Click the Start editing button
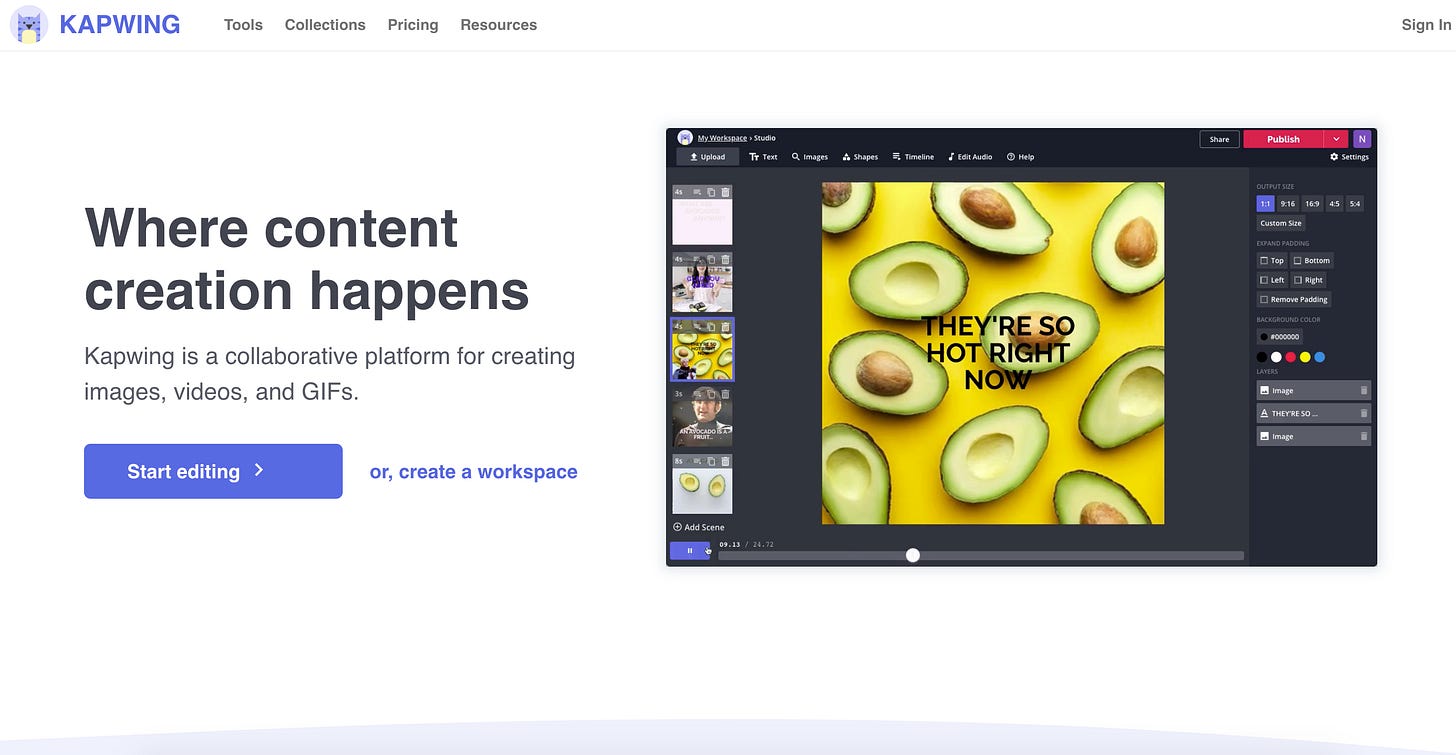This screenshot has width=1456, height=755. coord(213,471)
